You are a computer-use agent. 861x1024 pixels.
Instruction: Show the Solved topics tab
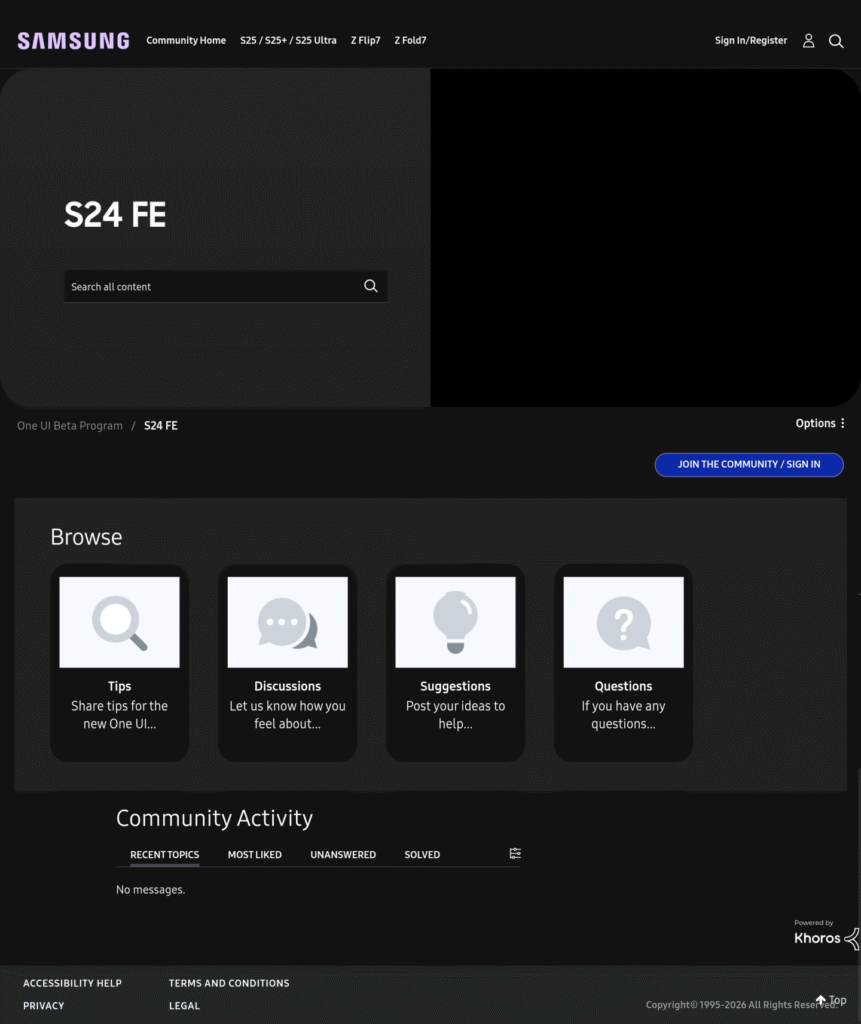[x=422, y=855]
